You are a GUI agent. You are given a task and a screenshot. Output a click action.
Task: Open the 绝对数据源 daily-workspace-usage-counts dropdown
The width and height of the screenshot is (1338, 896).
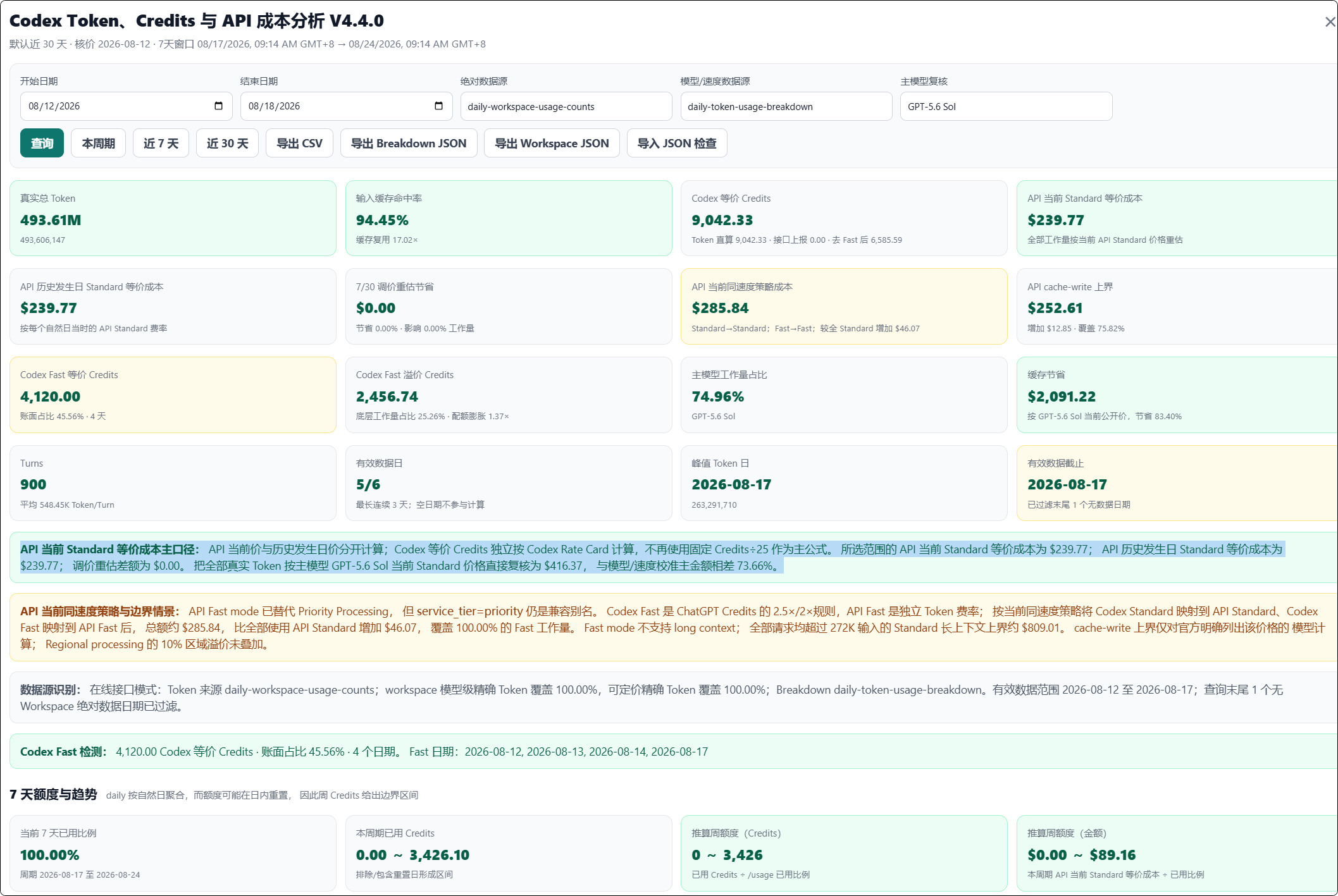pos(566,106)
